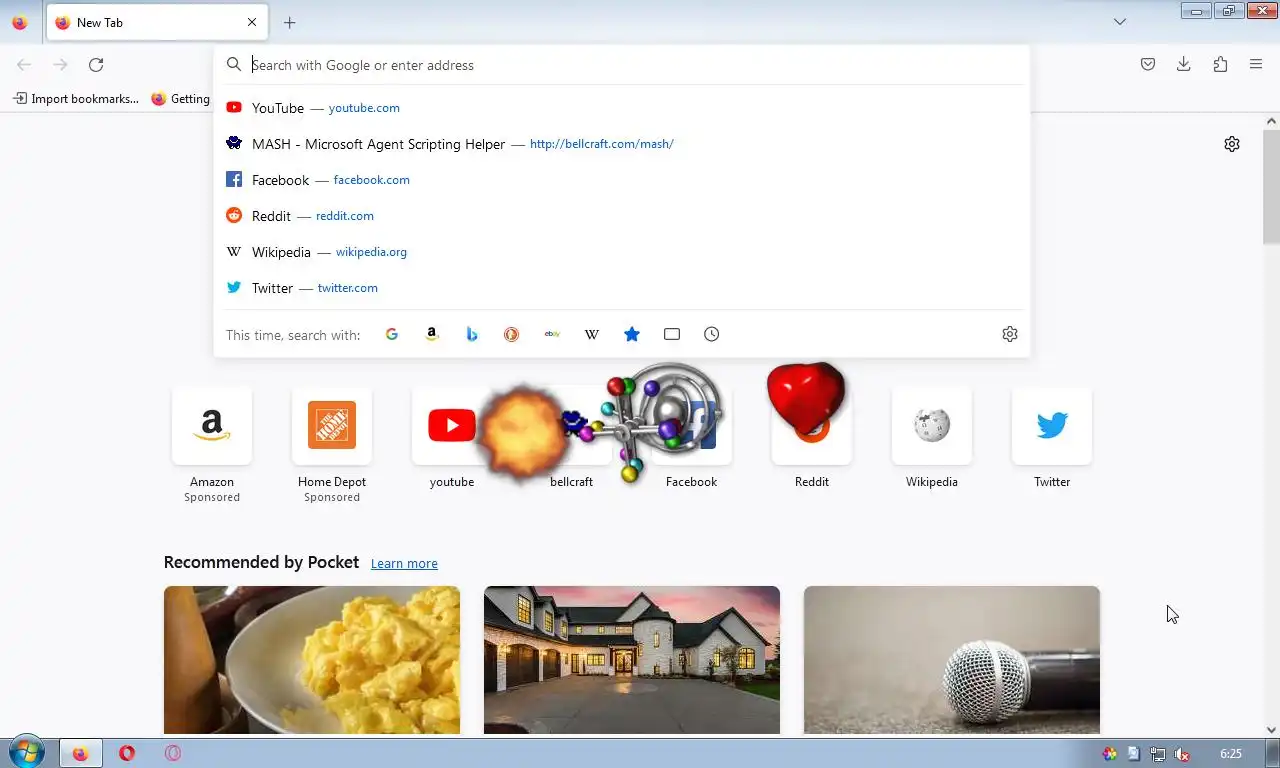The image size is (1280, 768).
Task: Open the Windows Start menu orb
Action: pos(26,753)
